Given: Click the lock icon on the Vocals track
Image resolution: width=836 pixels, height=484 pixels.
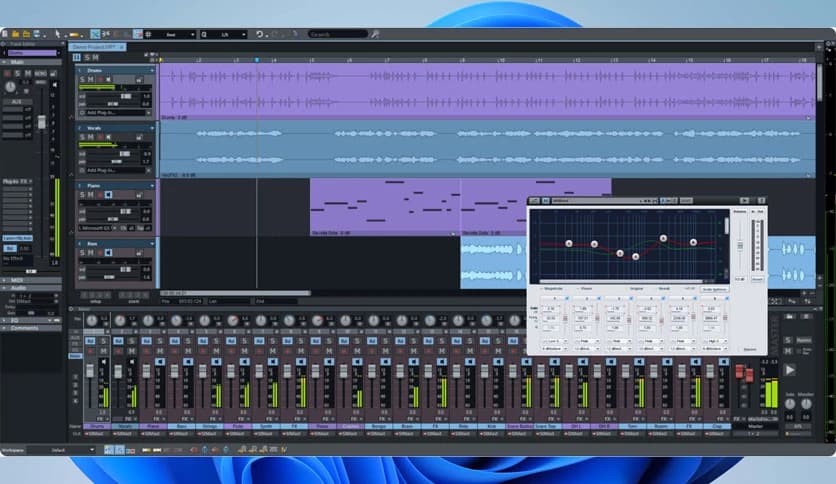Looking at the screenshot, I should [139, 137].
